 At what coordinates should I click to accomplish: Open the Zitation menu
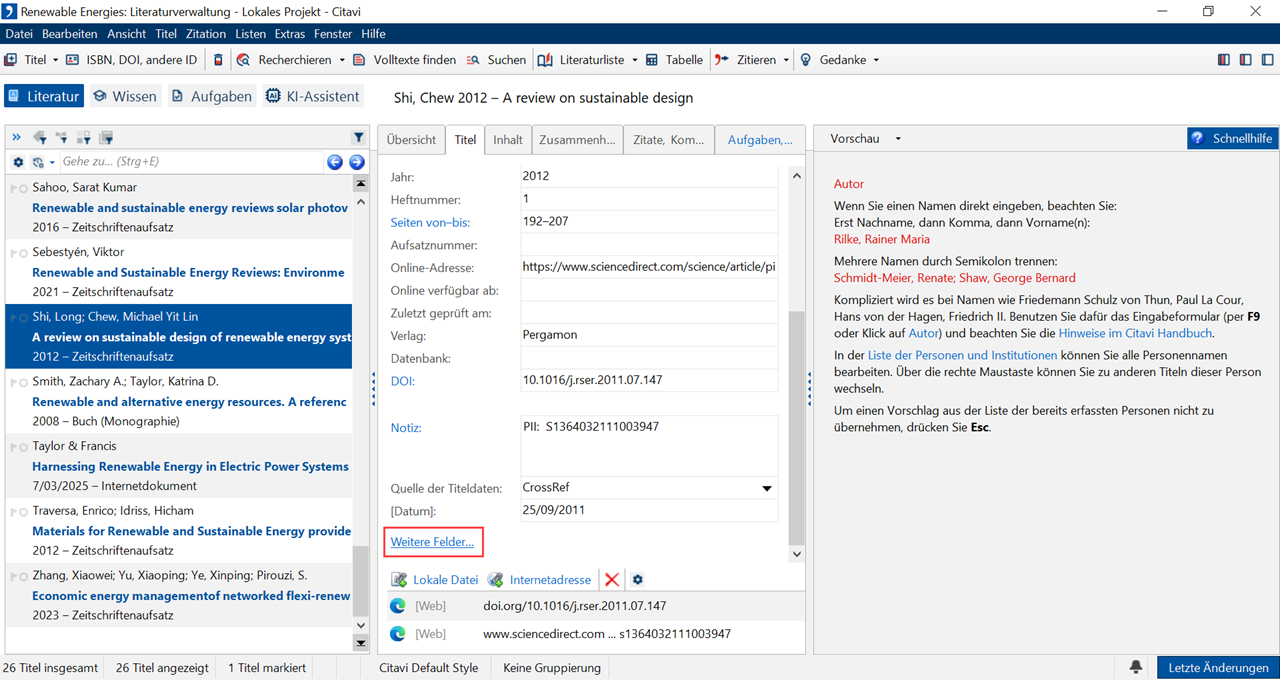[206, 34]
